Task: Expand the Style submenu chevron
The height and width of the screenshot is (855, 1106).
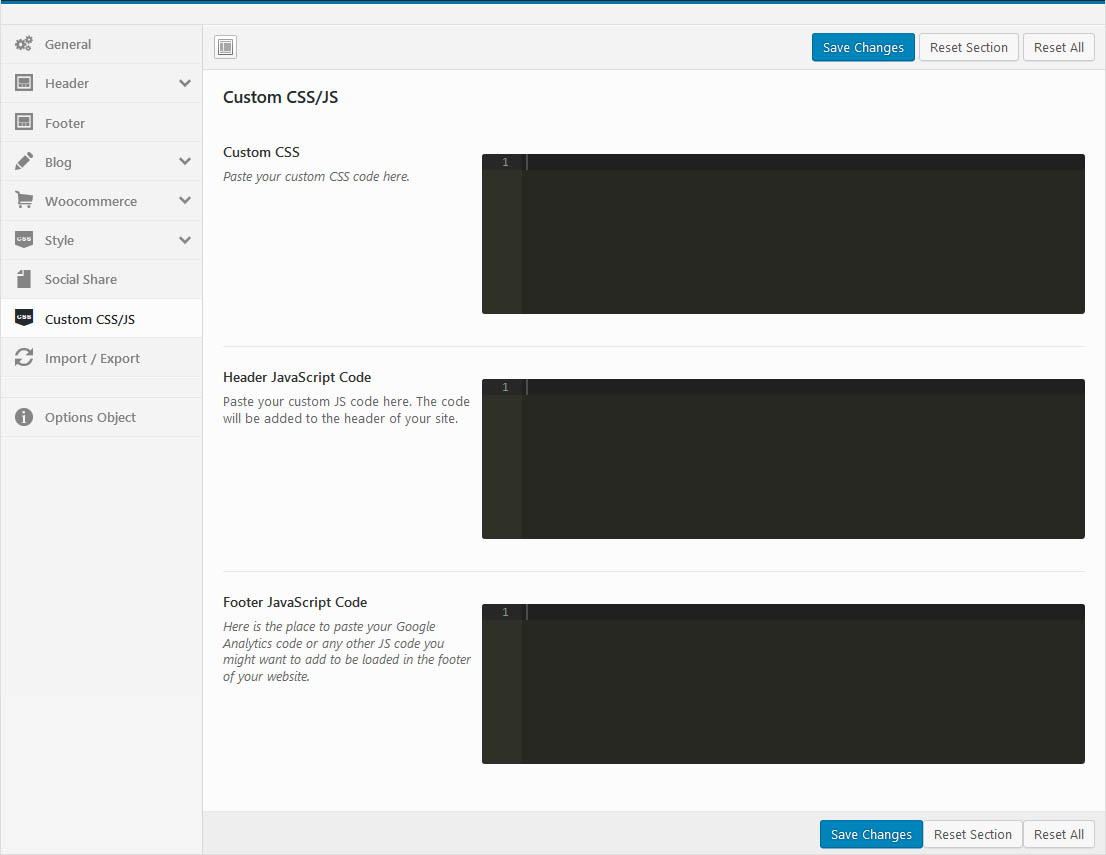Action: pyautogui.click(x=185, y=241)
